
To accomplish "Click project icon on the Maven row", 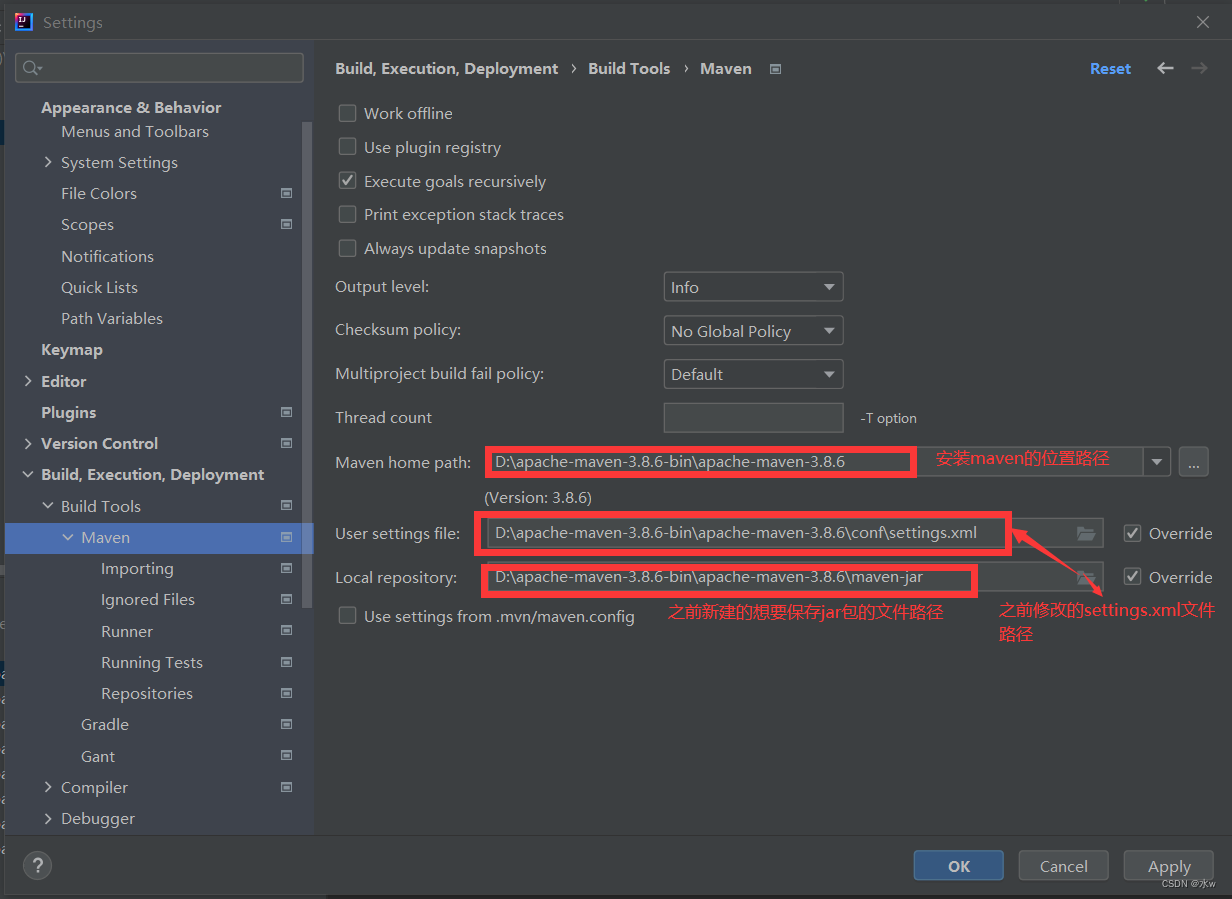I will 287,537.
